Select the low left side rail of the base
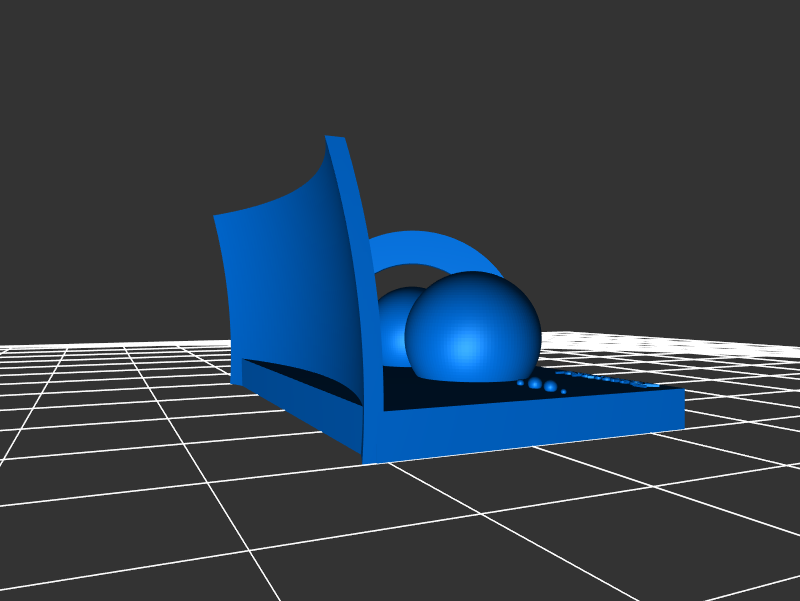Viewport: 800px width, 601px height. (300, 392)
